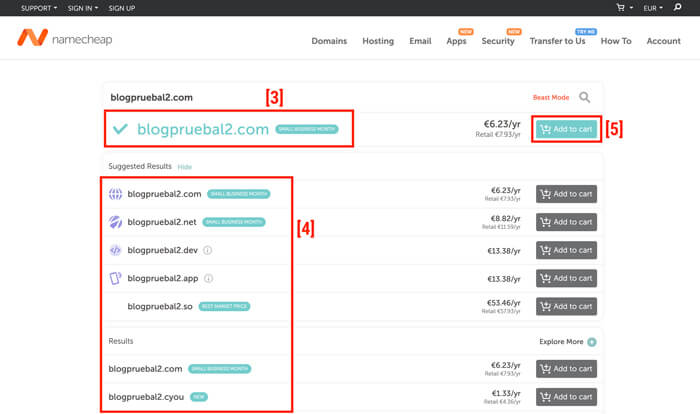Viewport: 700px width, 414px height.
Task: Click the plus icon next to Explore More
Action: [592, 342]
